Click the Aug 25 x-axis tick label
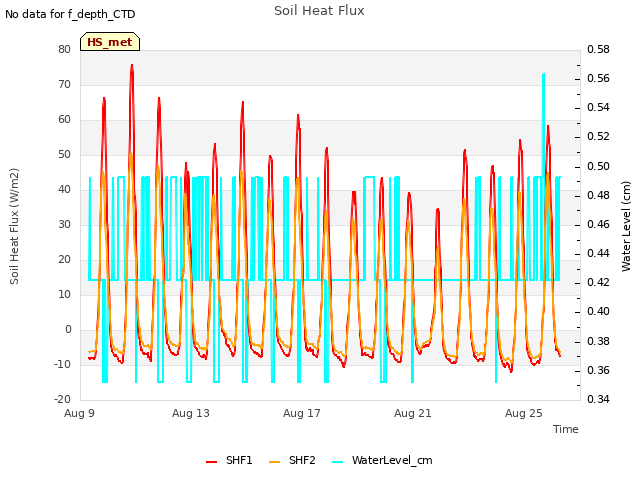The width and height of the screenshot is (640, 480). tap(524, 413)
